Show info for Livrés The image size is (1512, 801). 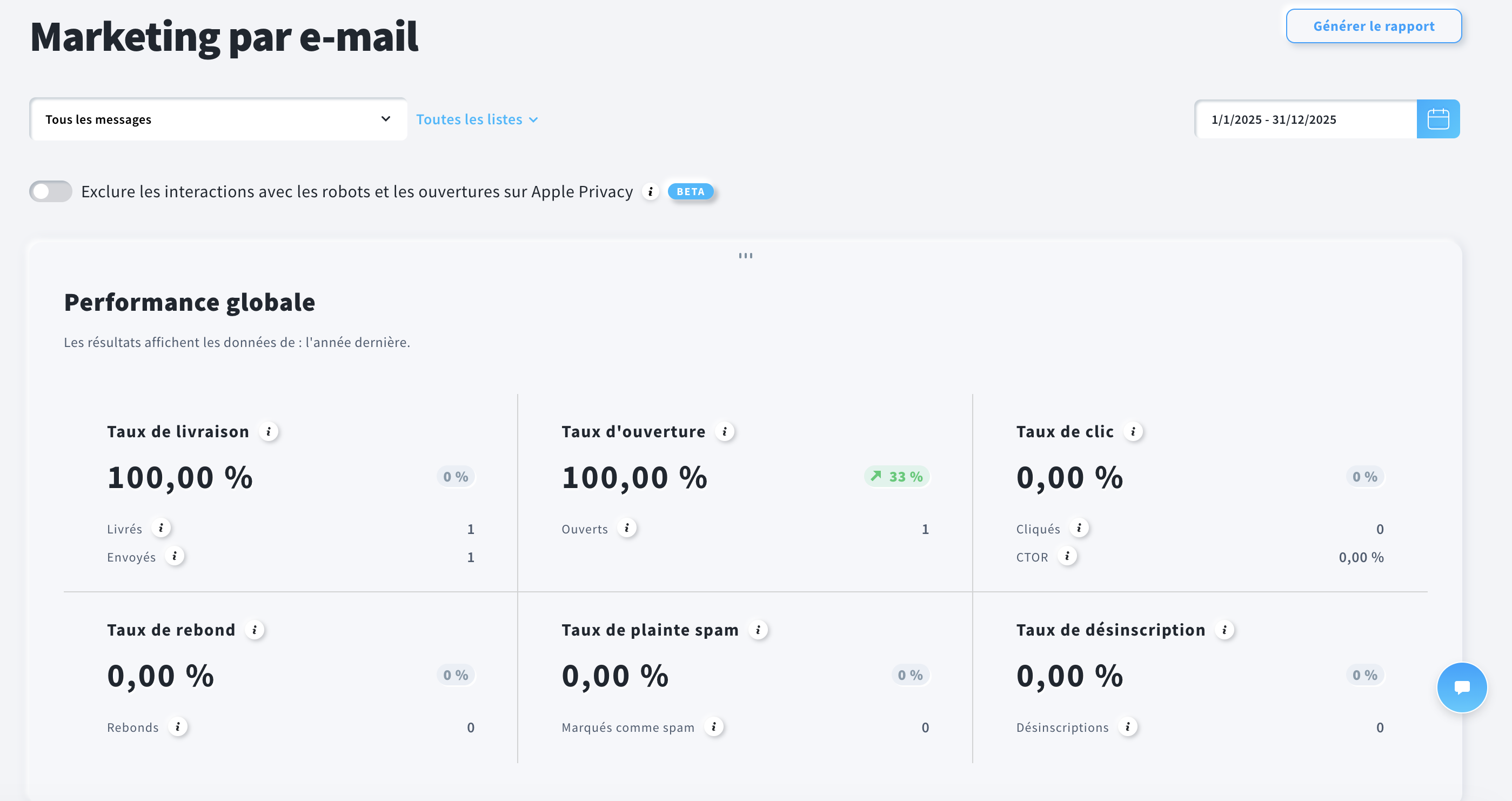click(161, 528)
